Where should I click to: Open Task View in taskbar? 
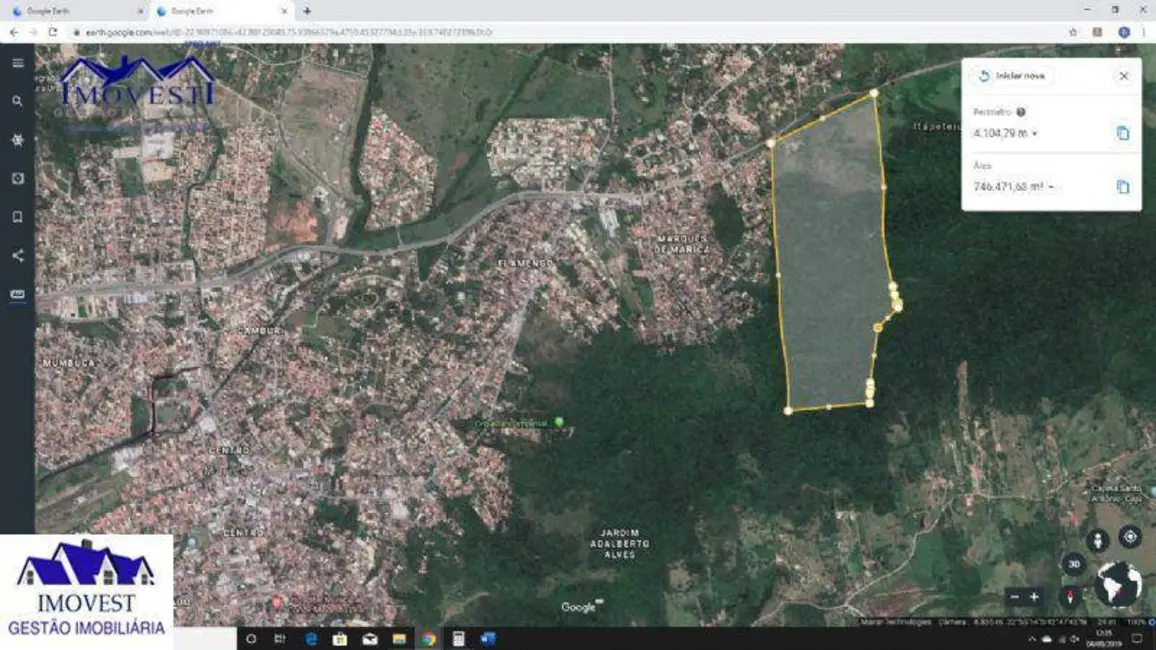point(279,639)
